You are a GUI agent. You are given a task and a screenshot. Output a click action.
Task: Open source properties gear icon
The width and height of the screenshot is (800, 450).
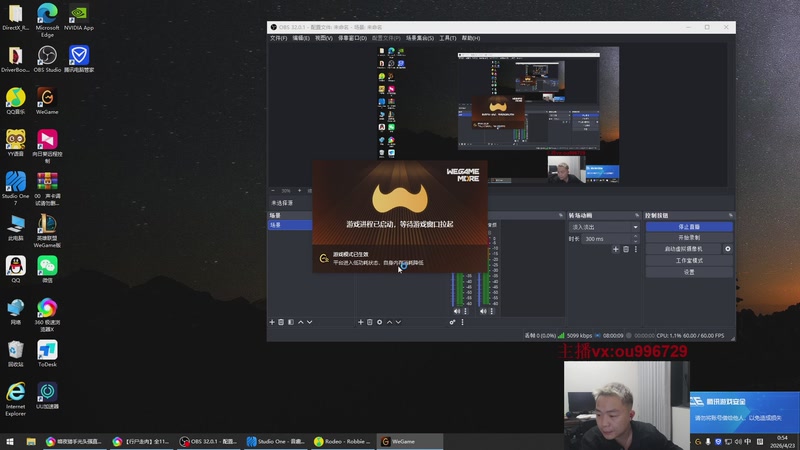point(380,322)
